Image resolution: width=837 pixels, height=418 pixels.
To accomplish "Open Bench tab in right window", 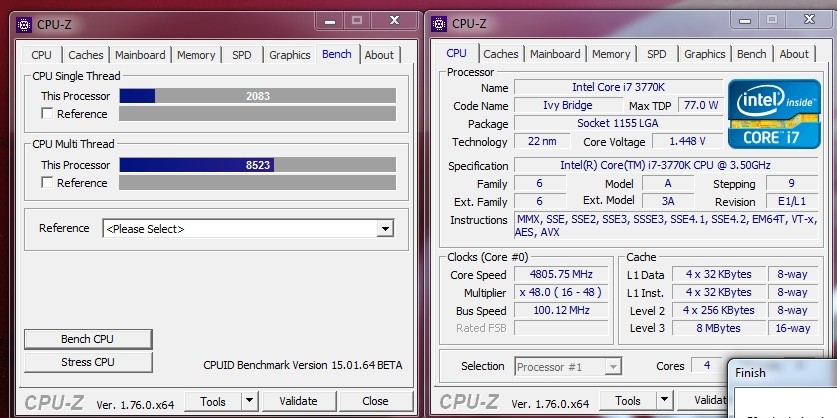I will [x=752, y=54].
